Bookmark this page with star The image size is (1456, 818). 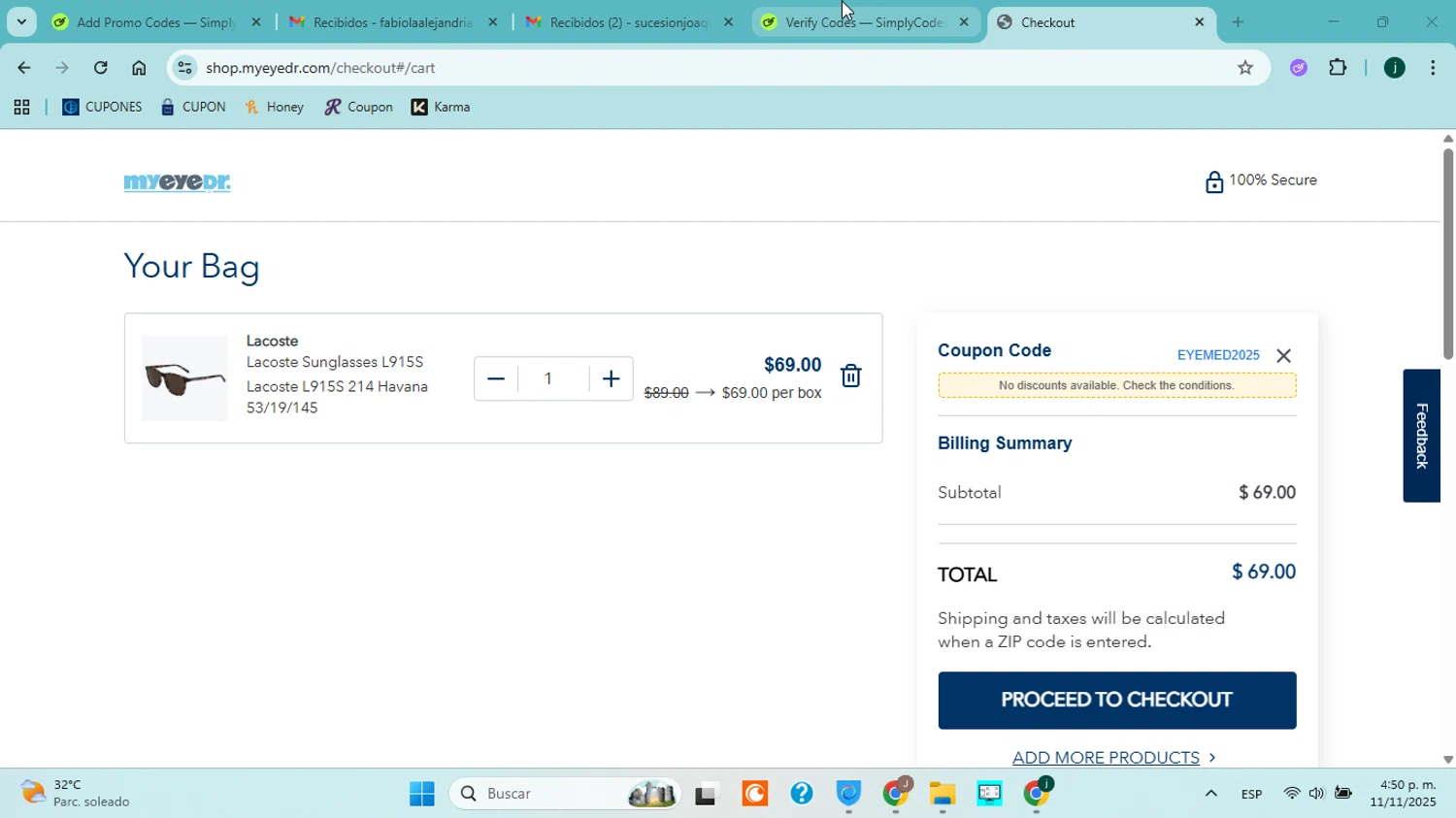pyautogui.click(x=1245, y=68)
